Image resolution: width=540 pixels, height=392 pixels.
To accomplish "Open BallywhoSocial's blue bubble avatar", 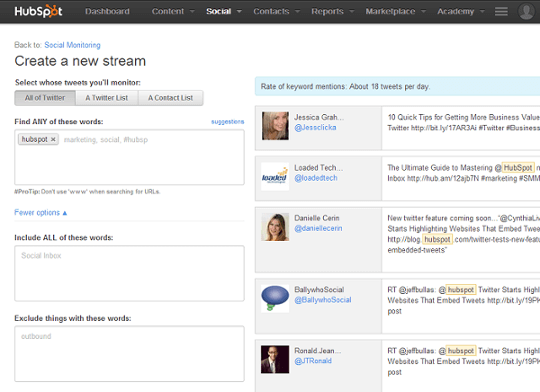I will point(275,298).
